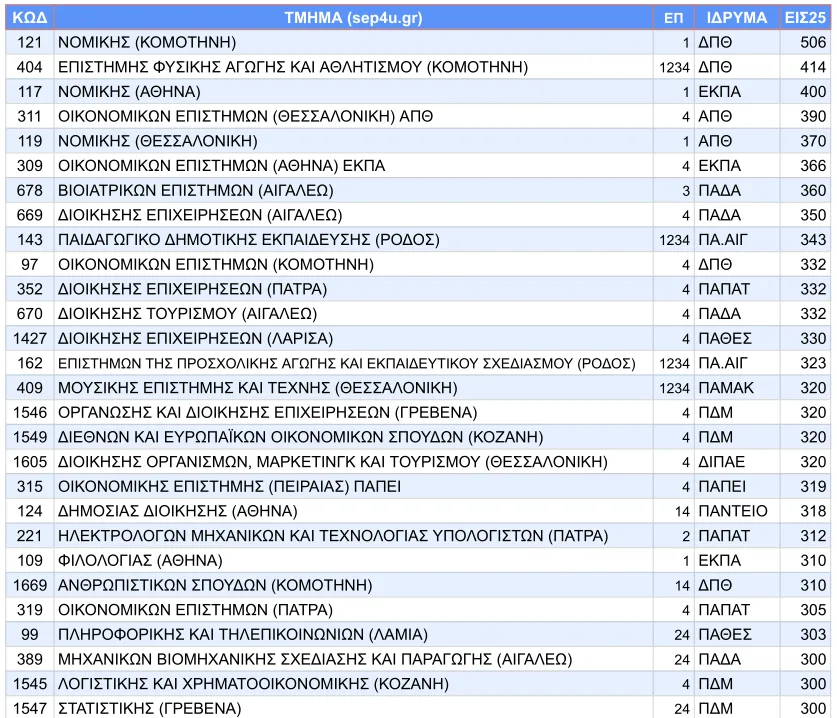The image size is (837, 718).
Task: Click the code cell 404
Action: pyautogui.click(x=29, y=67)
